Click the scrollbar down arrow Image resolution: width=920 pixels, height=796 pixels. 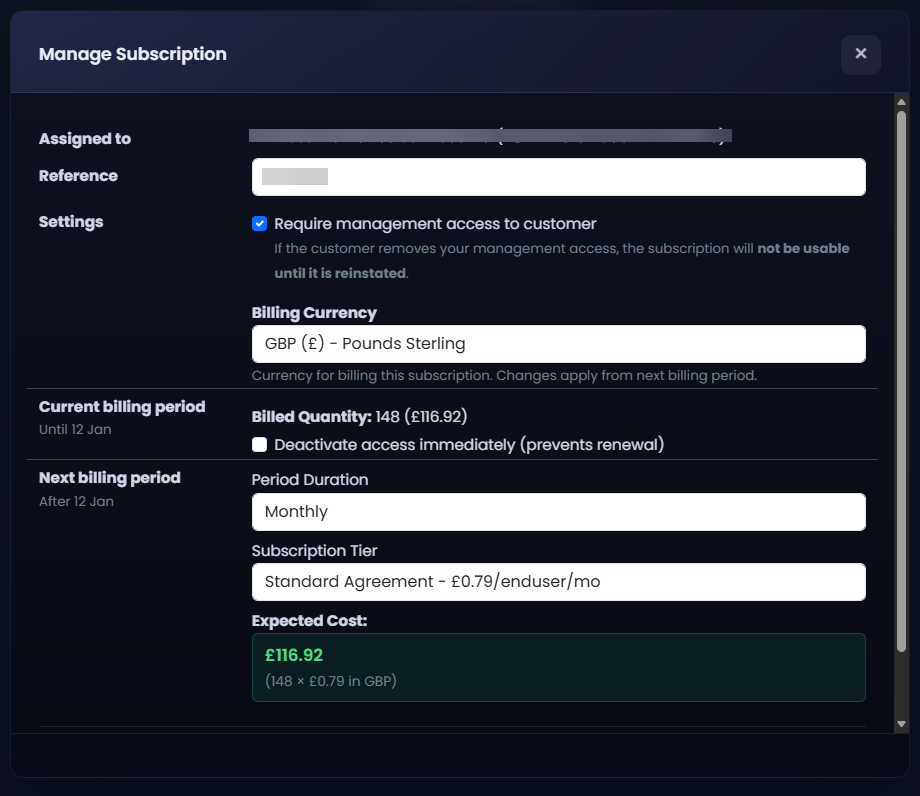[x=901, y=724]
